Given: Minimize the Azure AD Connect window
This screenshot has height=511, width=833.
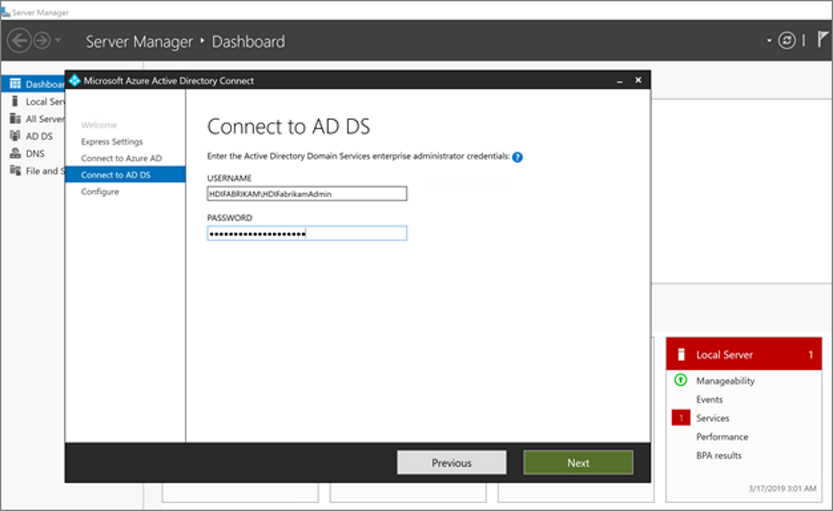Looking at the screenshot, I should [x=619, y=81].
